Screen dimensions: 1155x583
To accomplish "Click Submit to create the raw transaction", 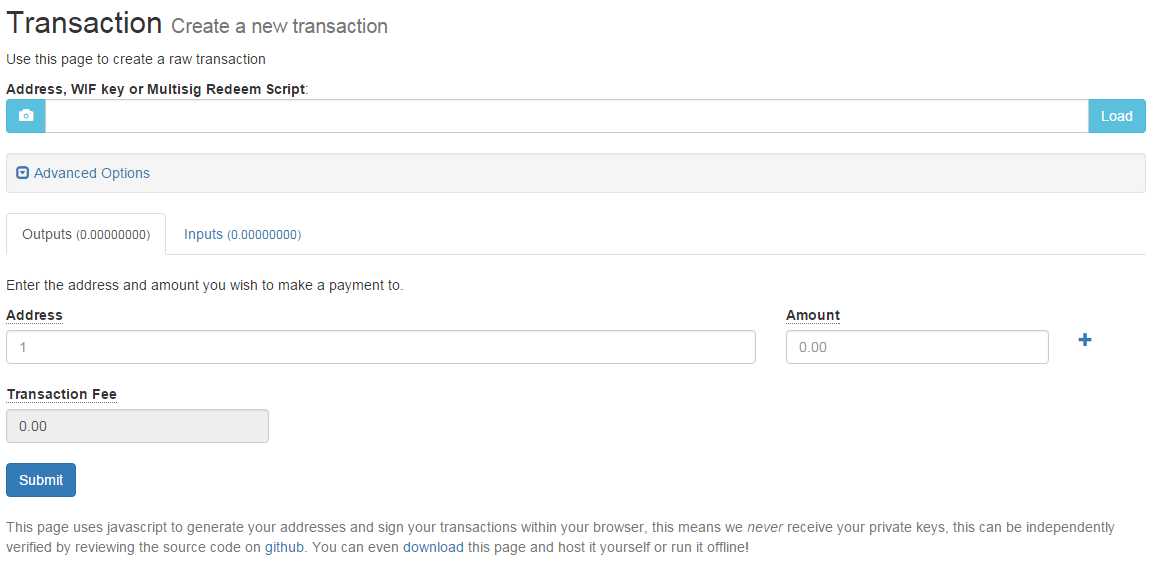I will 40,479.
